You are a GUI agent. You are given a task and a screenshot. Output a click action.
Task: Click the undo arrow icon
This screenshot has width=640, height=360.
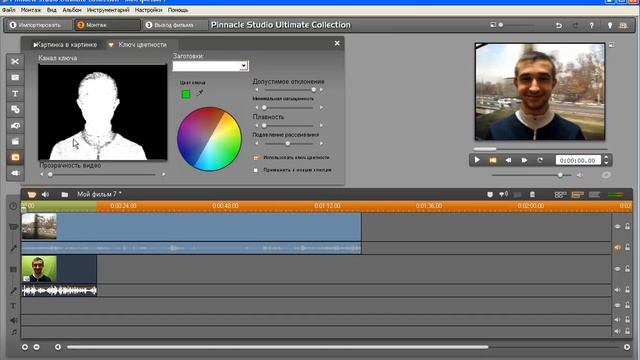tap(559, 25)
